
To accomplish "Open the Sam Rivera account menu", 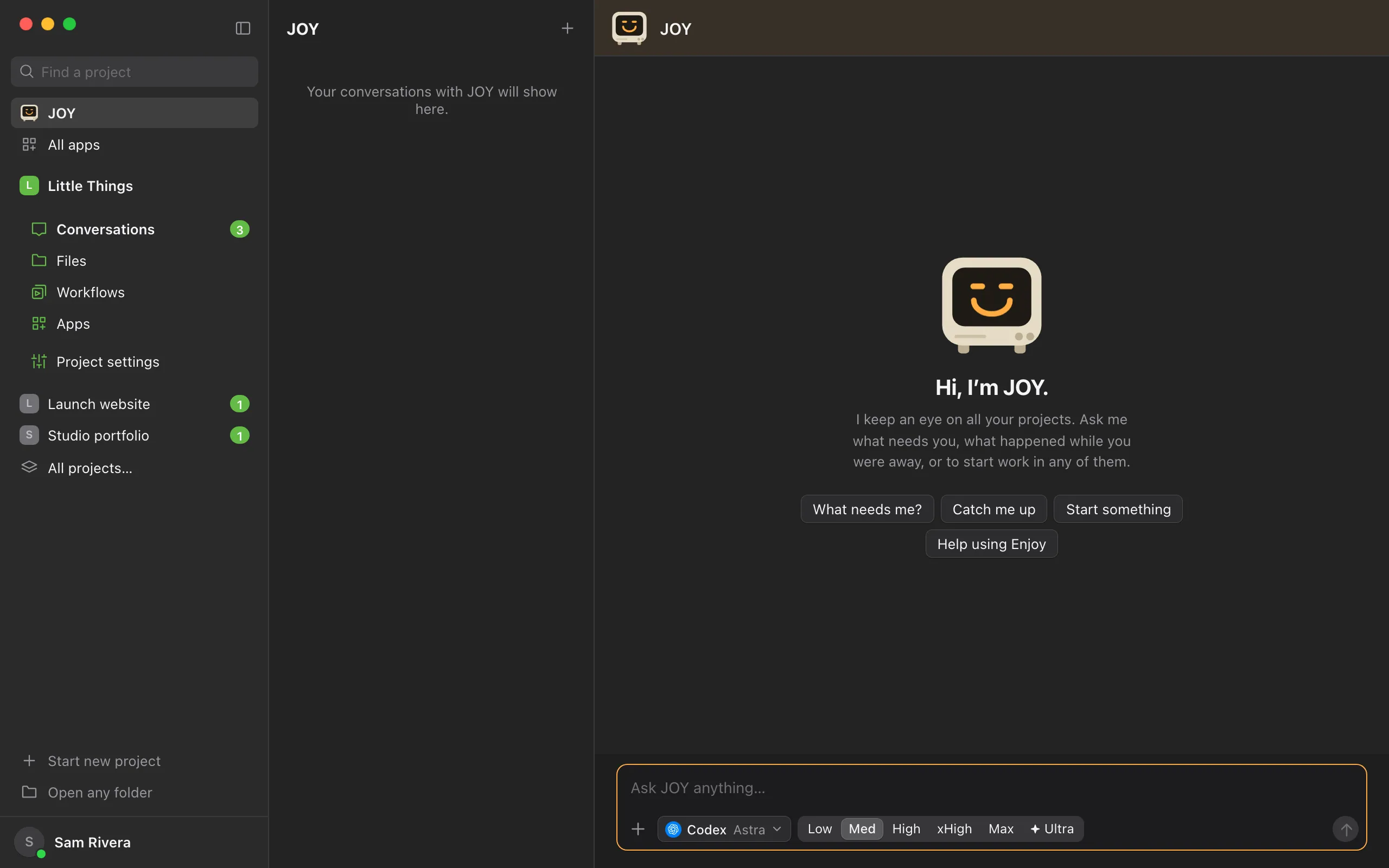I will tap(135, 842).
